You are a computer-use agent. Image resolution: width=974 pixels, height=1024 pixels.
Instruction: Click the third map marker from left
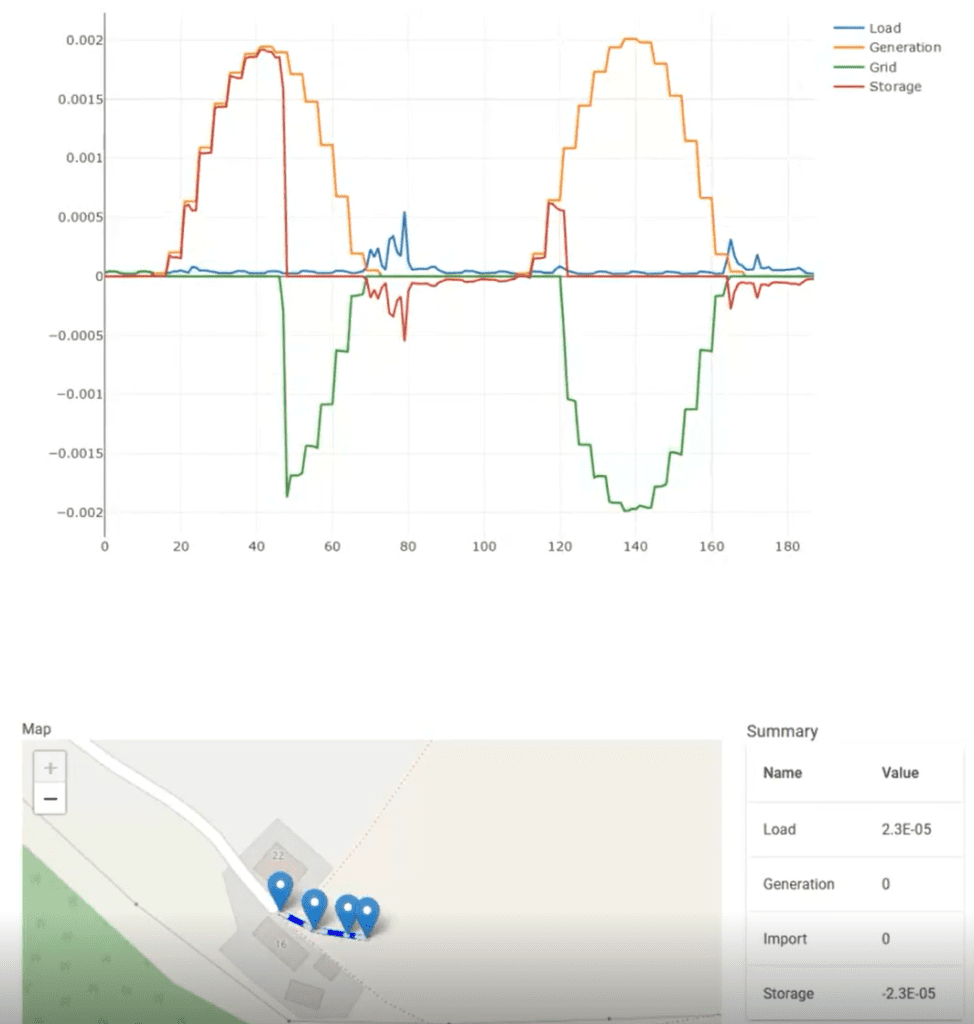coord(347,911)
